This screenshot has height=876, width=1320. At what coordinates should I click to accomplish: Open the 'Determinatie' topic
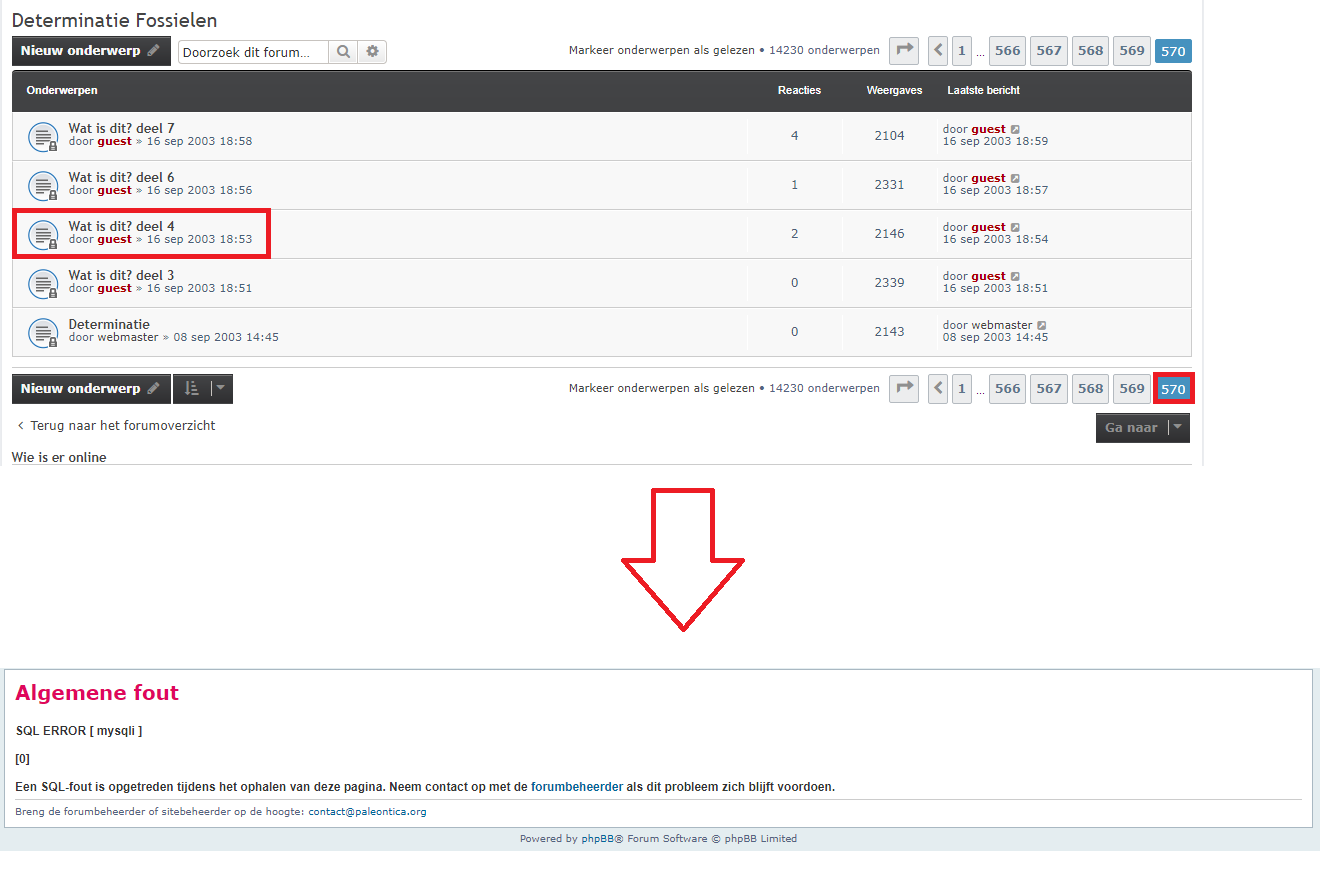109,324
